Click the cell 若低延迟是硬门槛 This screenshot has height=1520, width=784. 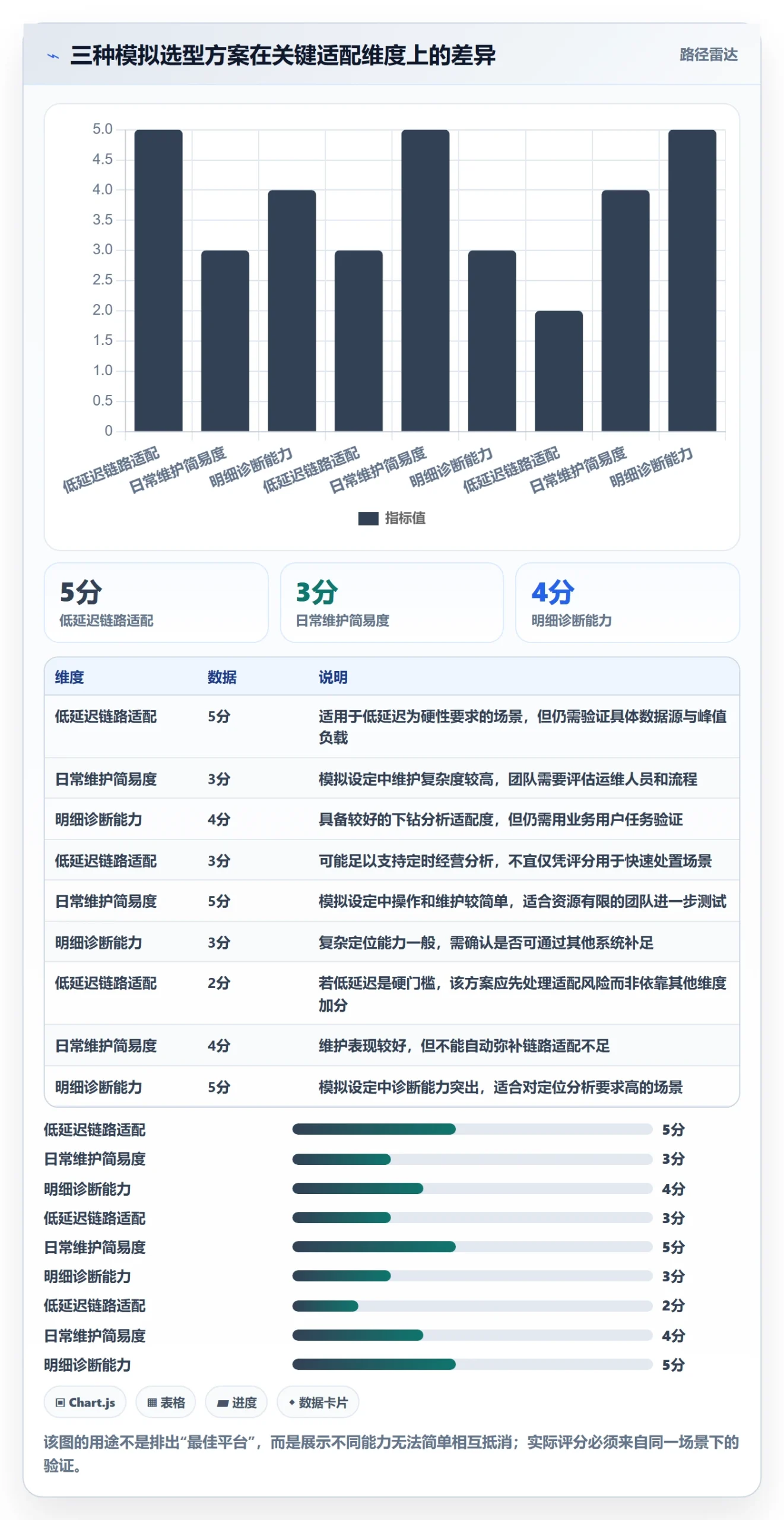coord(522,994)
